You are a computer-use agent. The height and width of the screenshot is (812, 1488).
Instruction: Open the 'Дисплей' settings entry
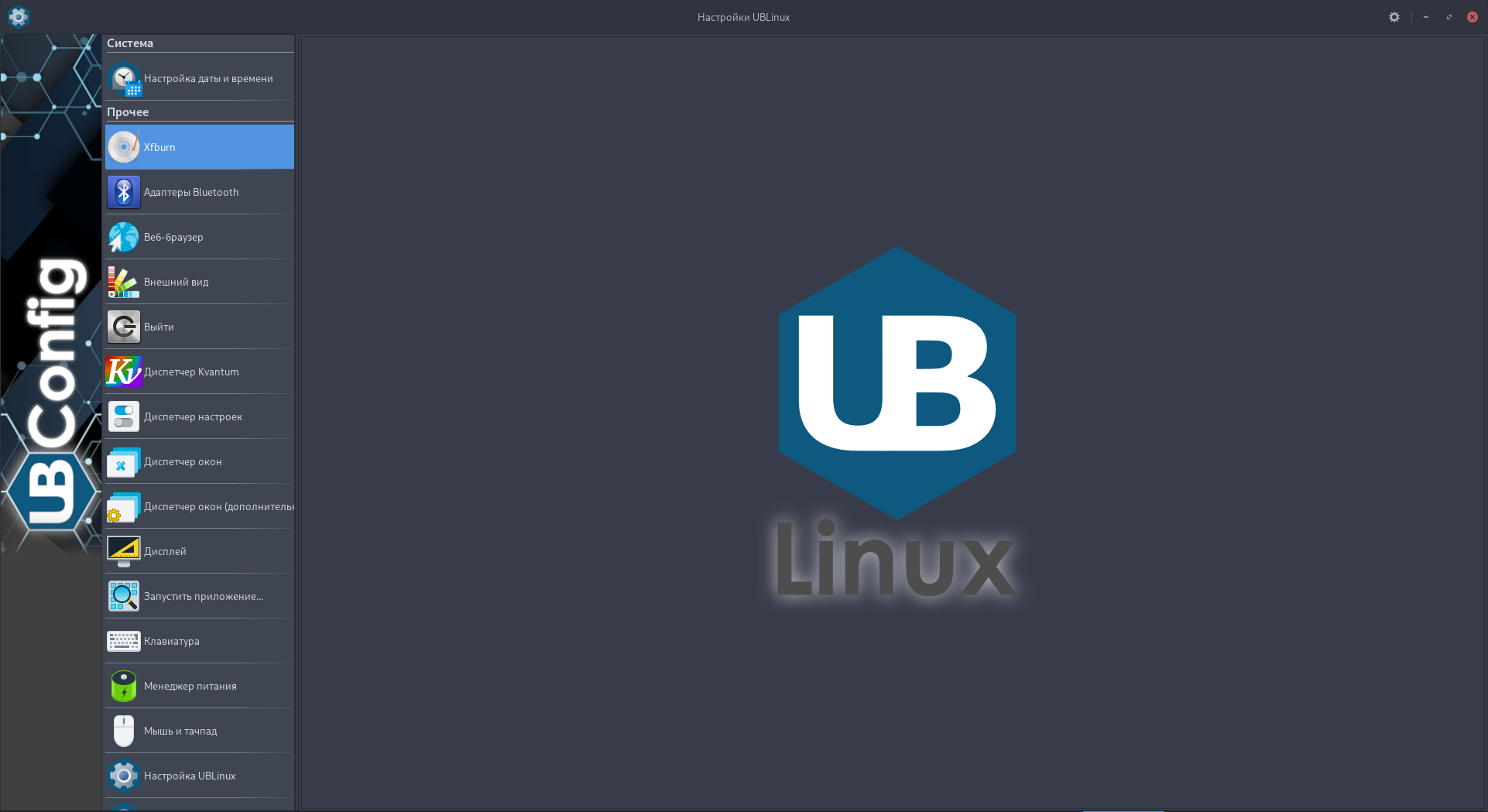[x=200, y=551]
